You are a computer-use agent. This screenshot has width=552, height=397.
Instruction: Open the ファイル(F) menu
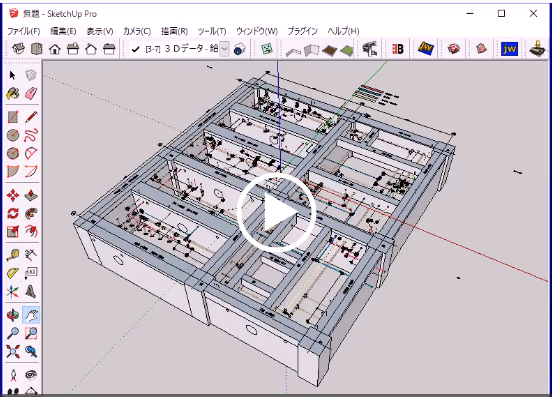24,31
